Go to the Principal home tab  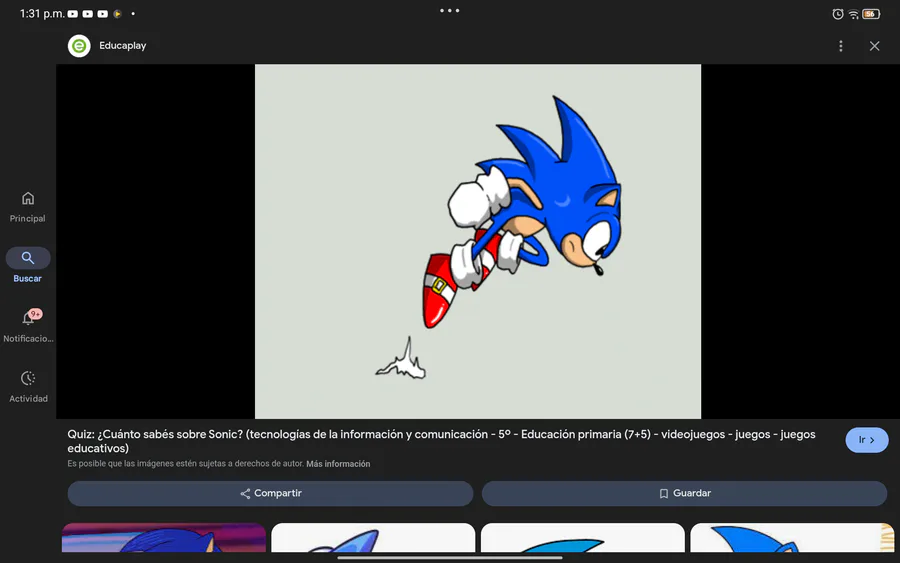point(28,207)
